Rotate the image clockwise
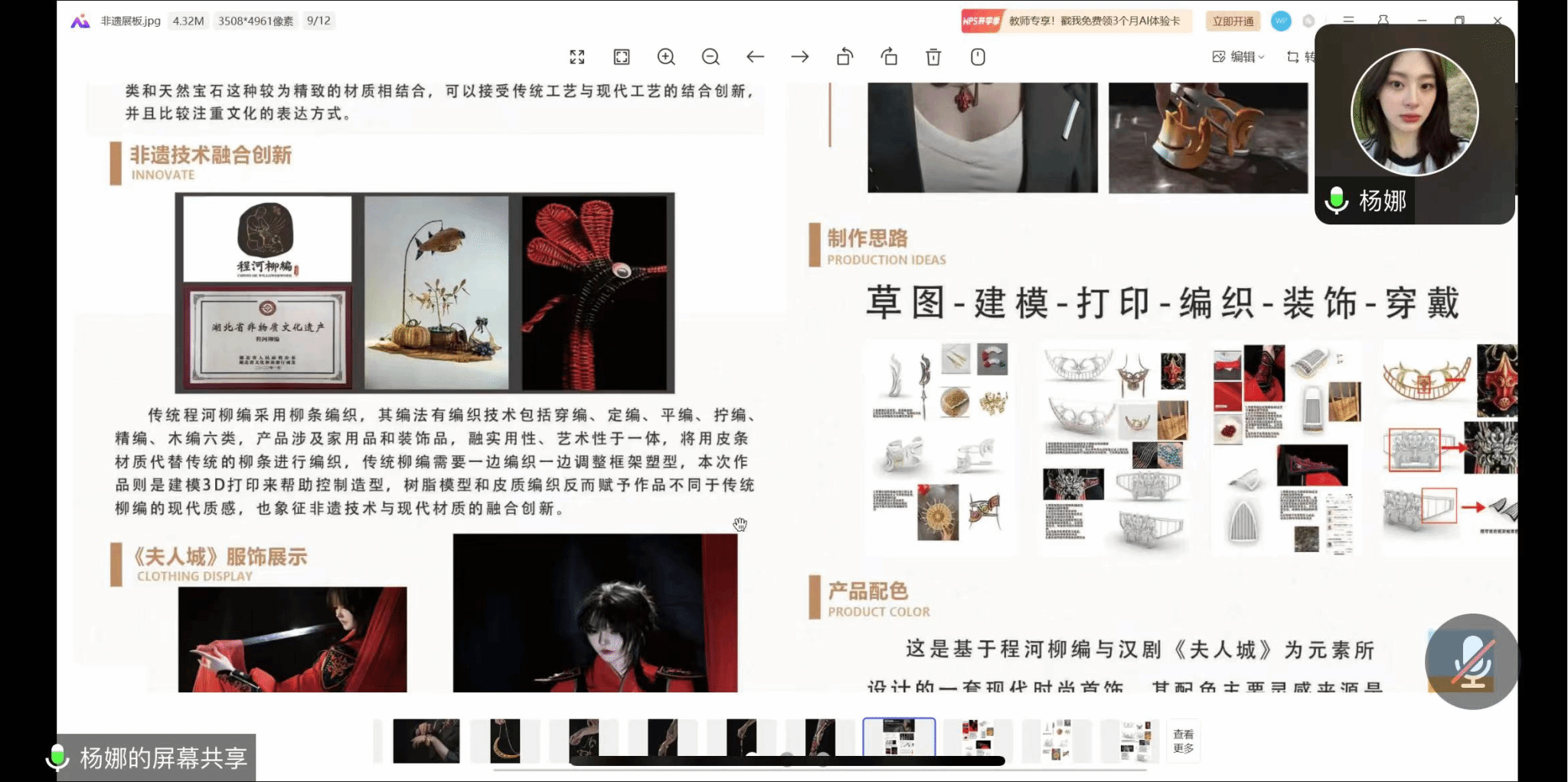Image resolution: width=1568 pixels, height=782 pixels. (x=889, y=57)
